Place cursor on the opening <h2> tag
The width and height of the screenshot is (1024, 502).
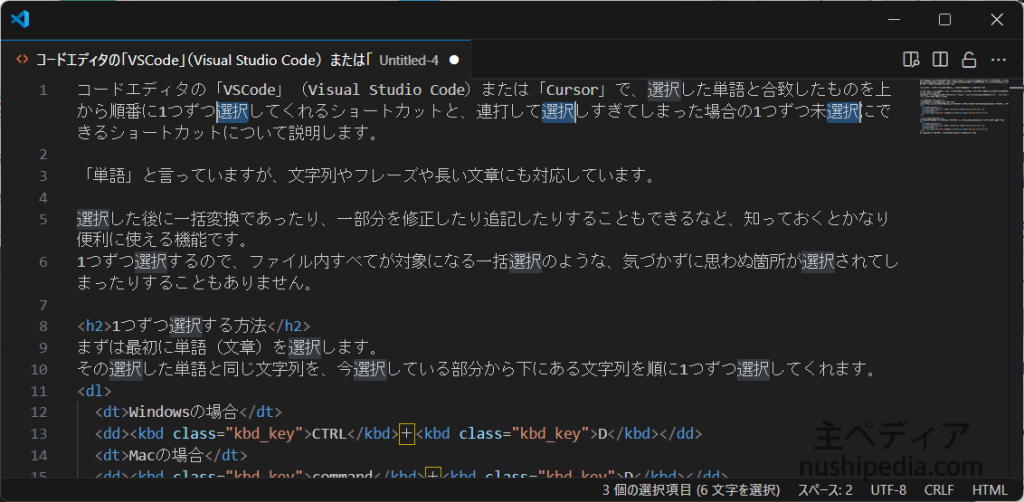tap(95, 326)
